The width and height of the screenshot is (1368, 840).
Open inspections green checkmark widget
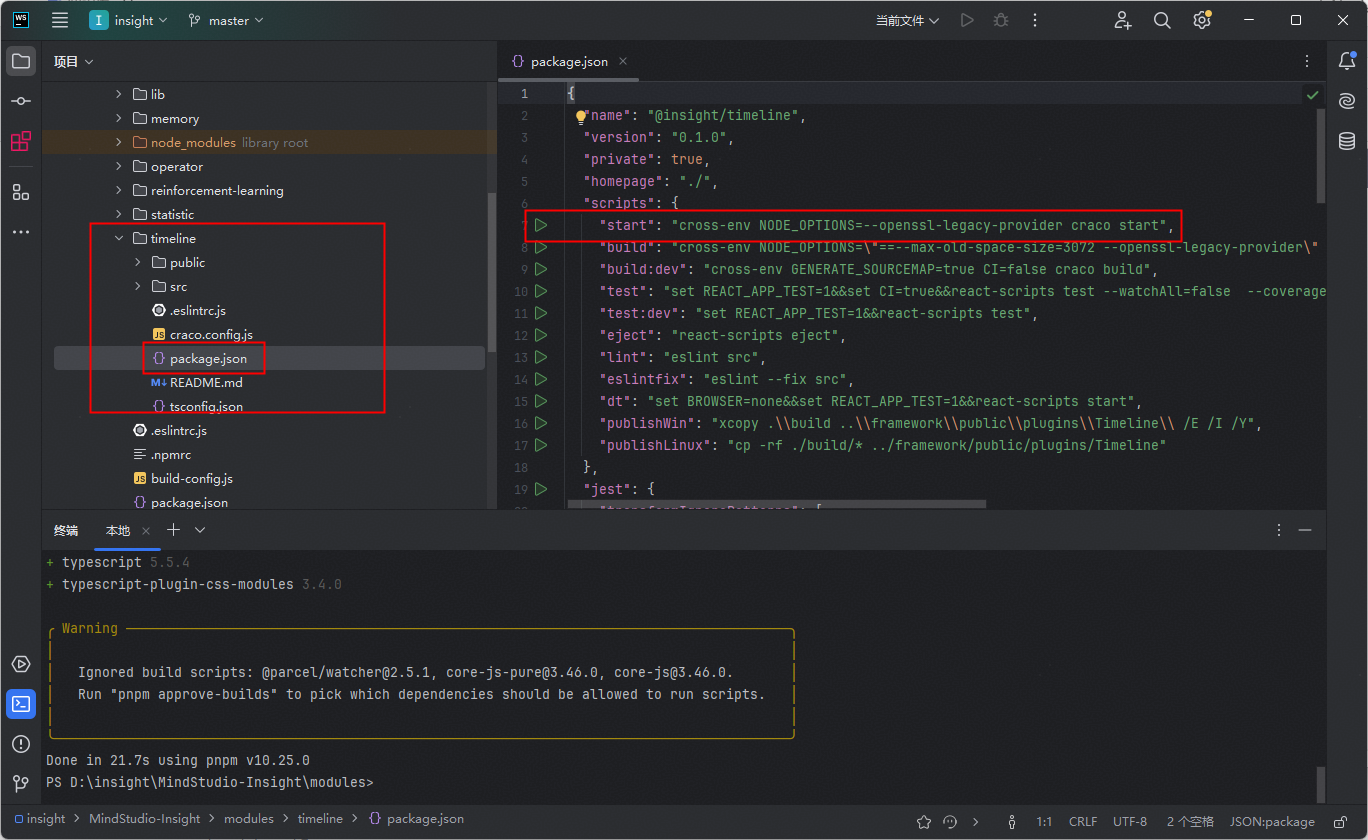[x=1312, y=95]
